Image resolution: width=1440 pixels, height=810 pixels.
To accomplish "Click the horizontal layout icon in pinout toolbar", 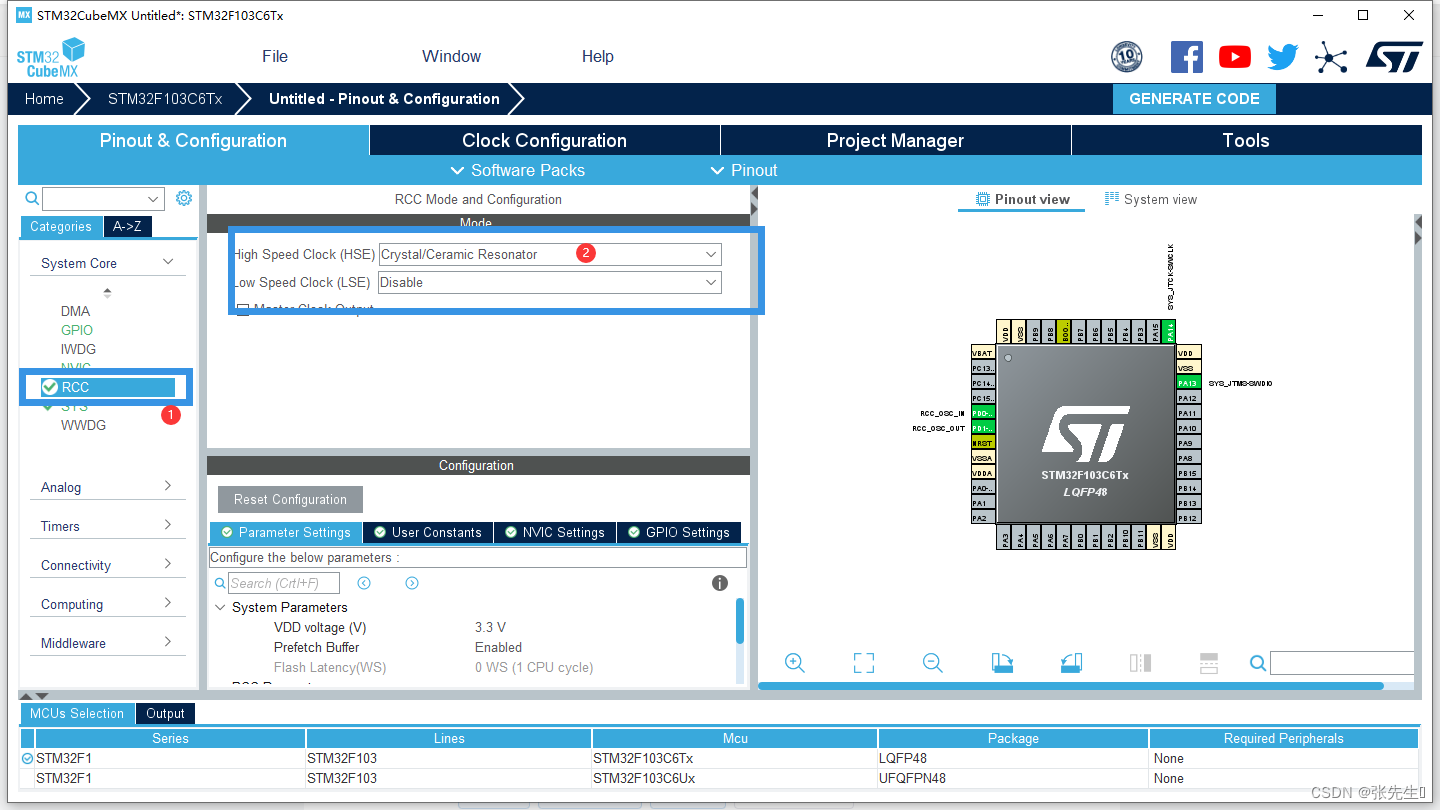I will click(x=1209, y=663).
